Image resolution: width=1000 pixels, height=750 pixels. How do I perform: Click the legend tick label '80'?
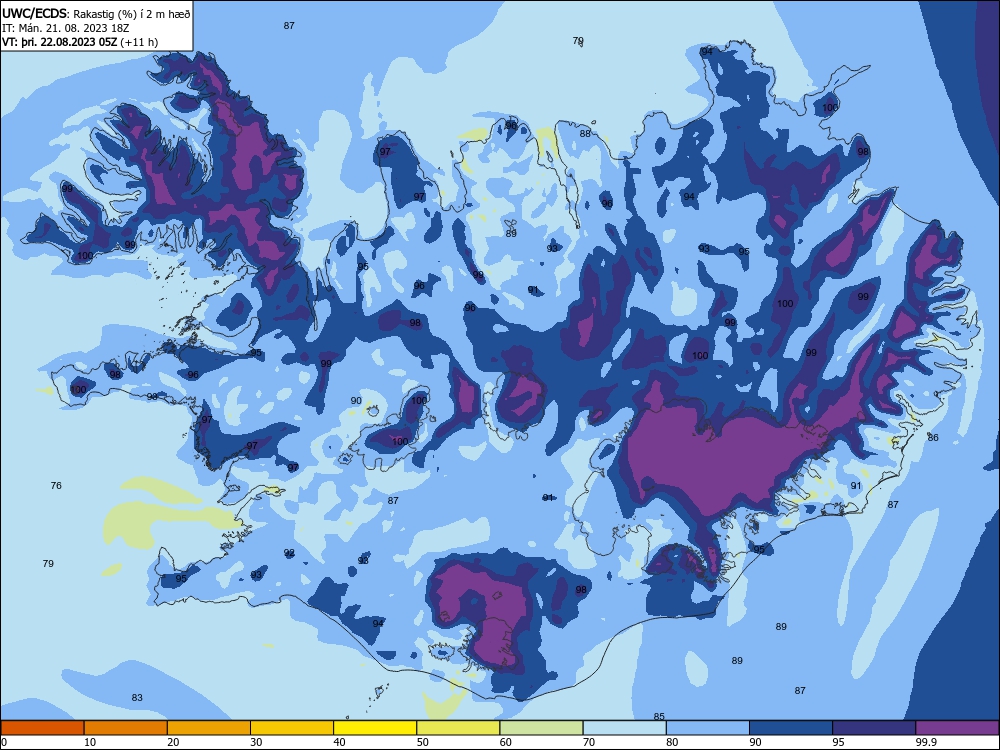(672, 742)
